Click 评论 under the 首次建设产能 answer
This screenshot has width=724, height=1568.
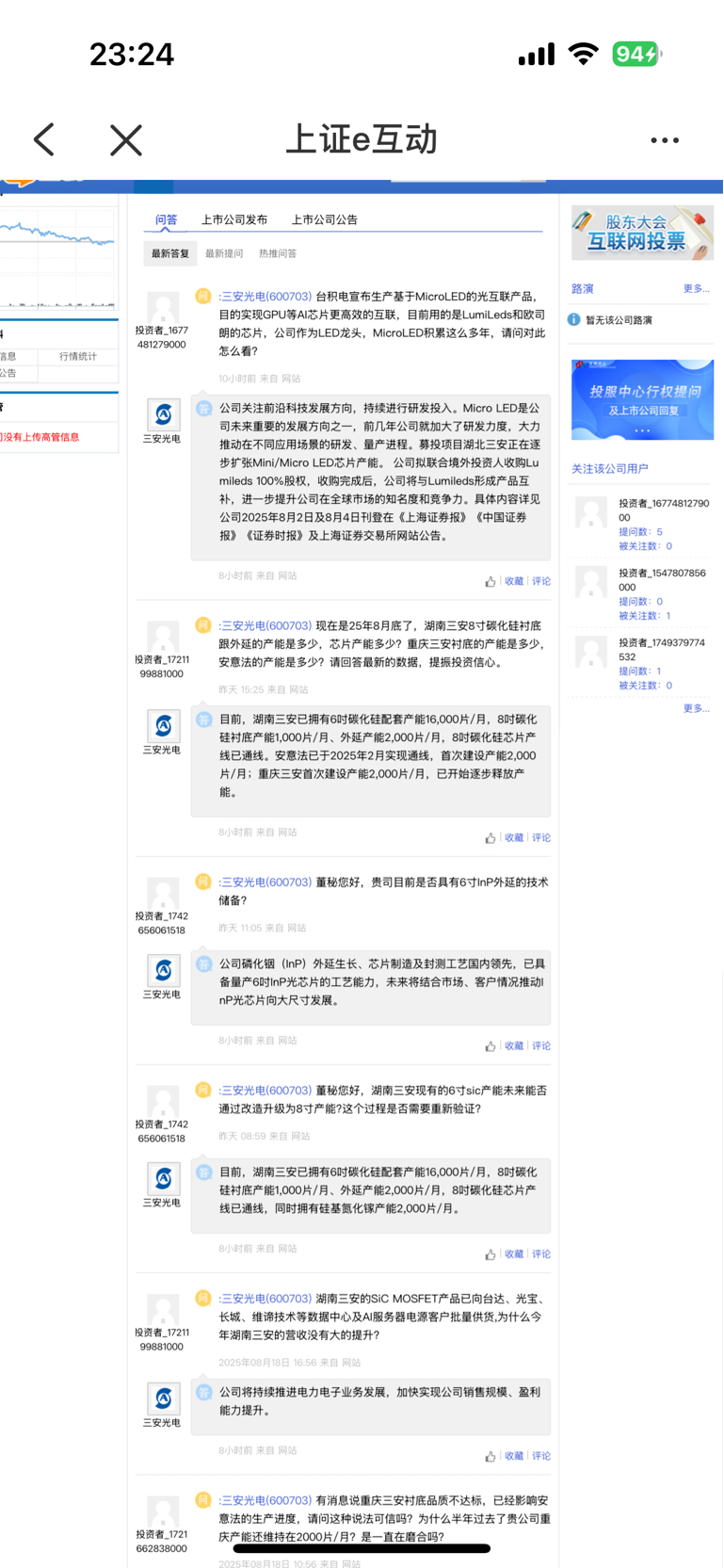tap(541, 838)
